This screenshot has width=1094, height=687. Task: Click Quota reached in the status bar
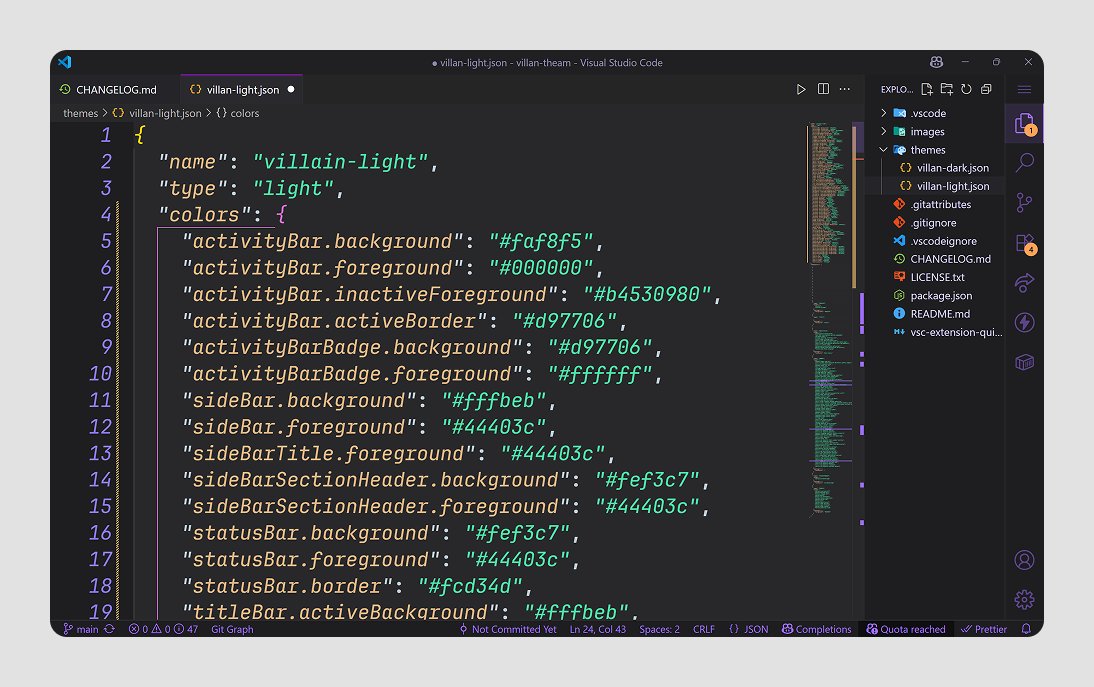coord(906,629)
